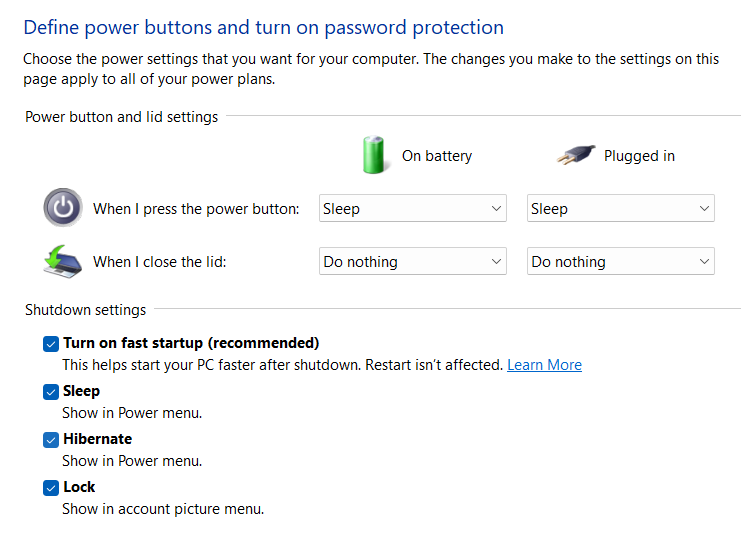
Task: Click the 'When I press the power button' label
Action: pyautogui.click(x=196, y=209)
